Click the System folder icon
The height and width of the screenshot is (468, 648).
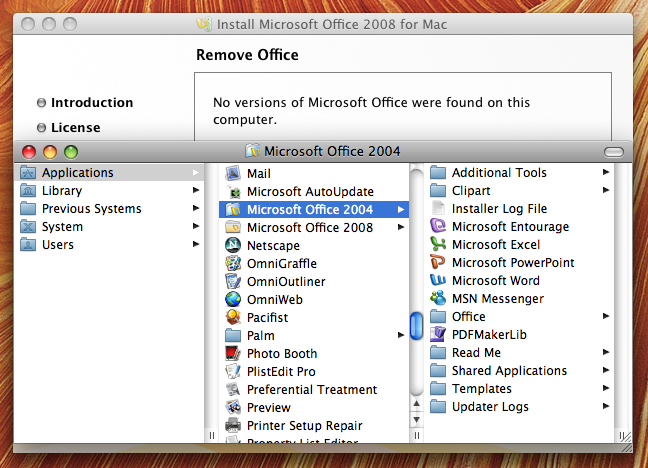(x=28, y=226)
